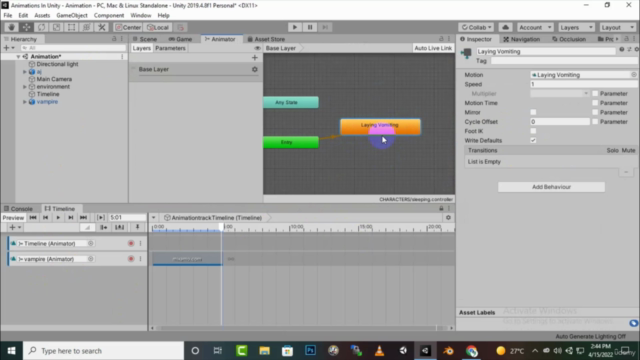
Task: Click the Hierarchy search field
Action: pos(73,48)
